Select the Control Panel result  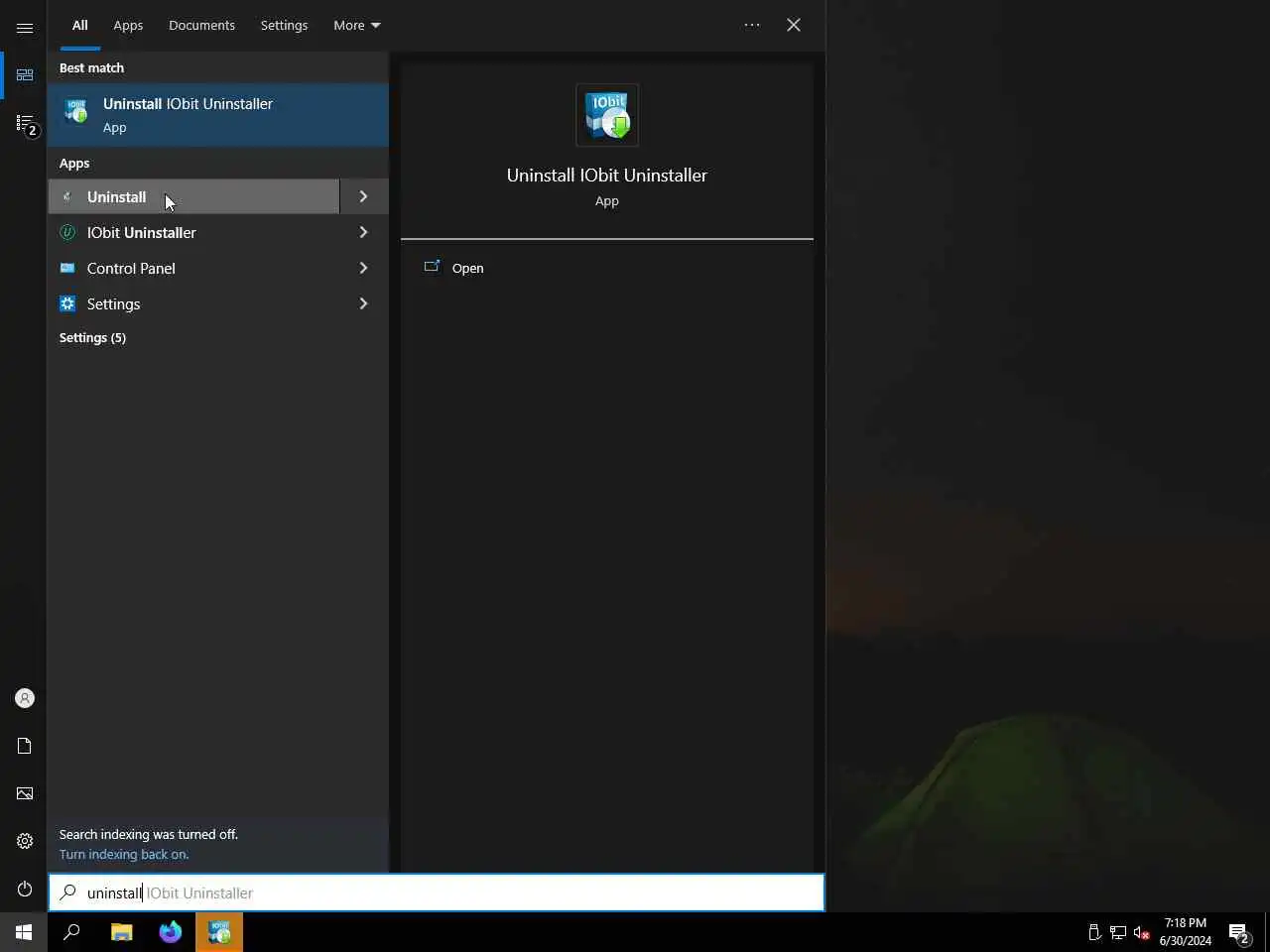pos(194,268)
